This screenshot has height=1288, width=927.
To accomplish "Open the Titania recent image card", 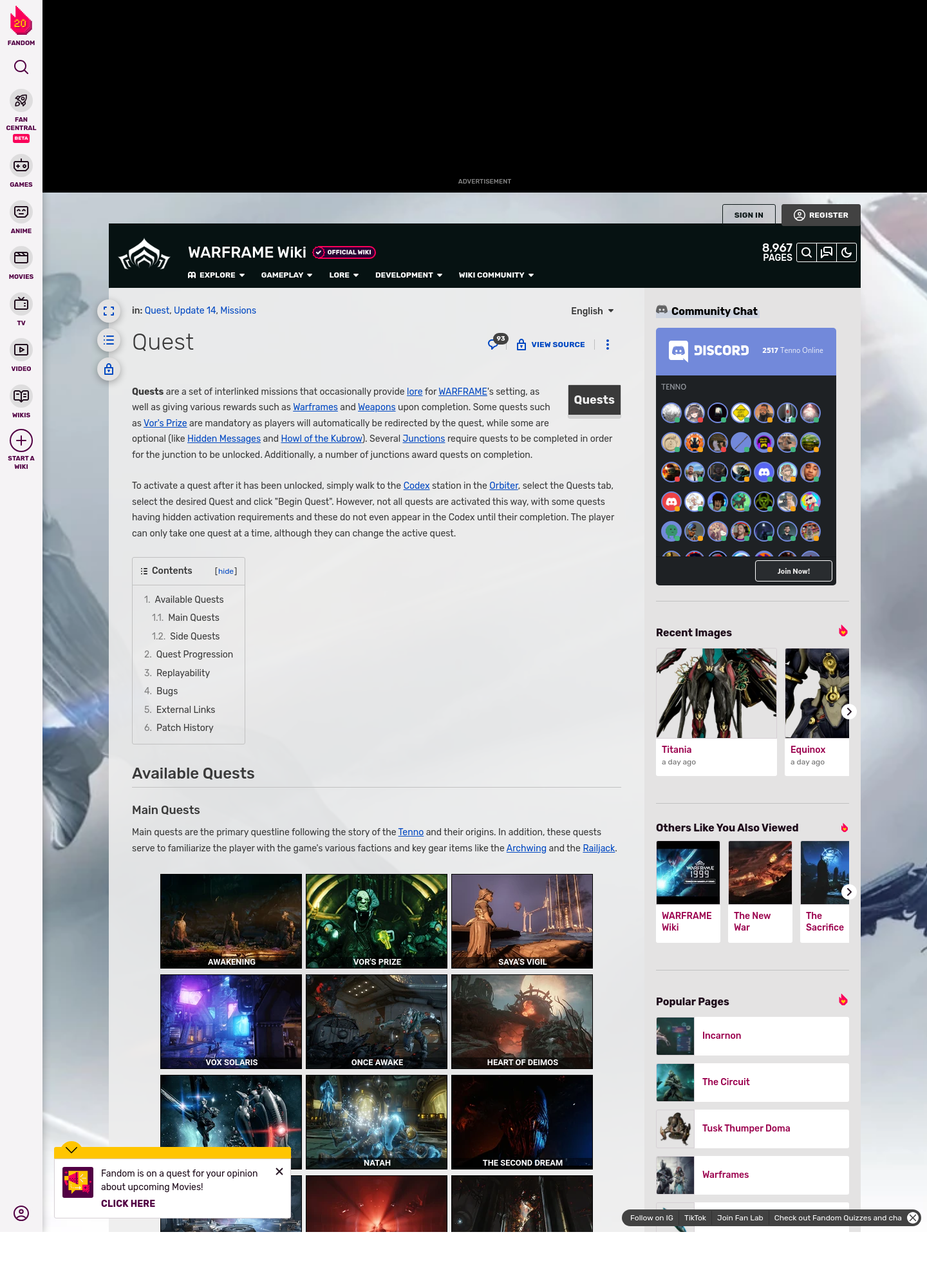I will (716, 712).
